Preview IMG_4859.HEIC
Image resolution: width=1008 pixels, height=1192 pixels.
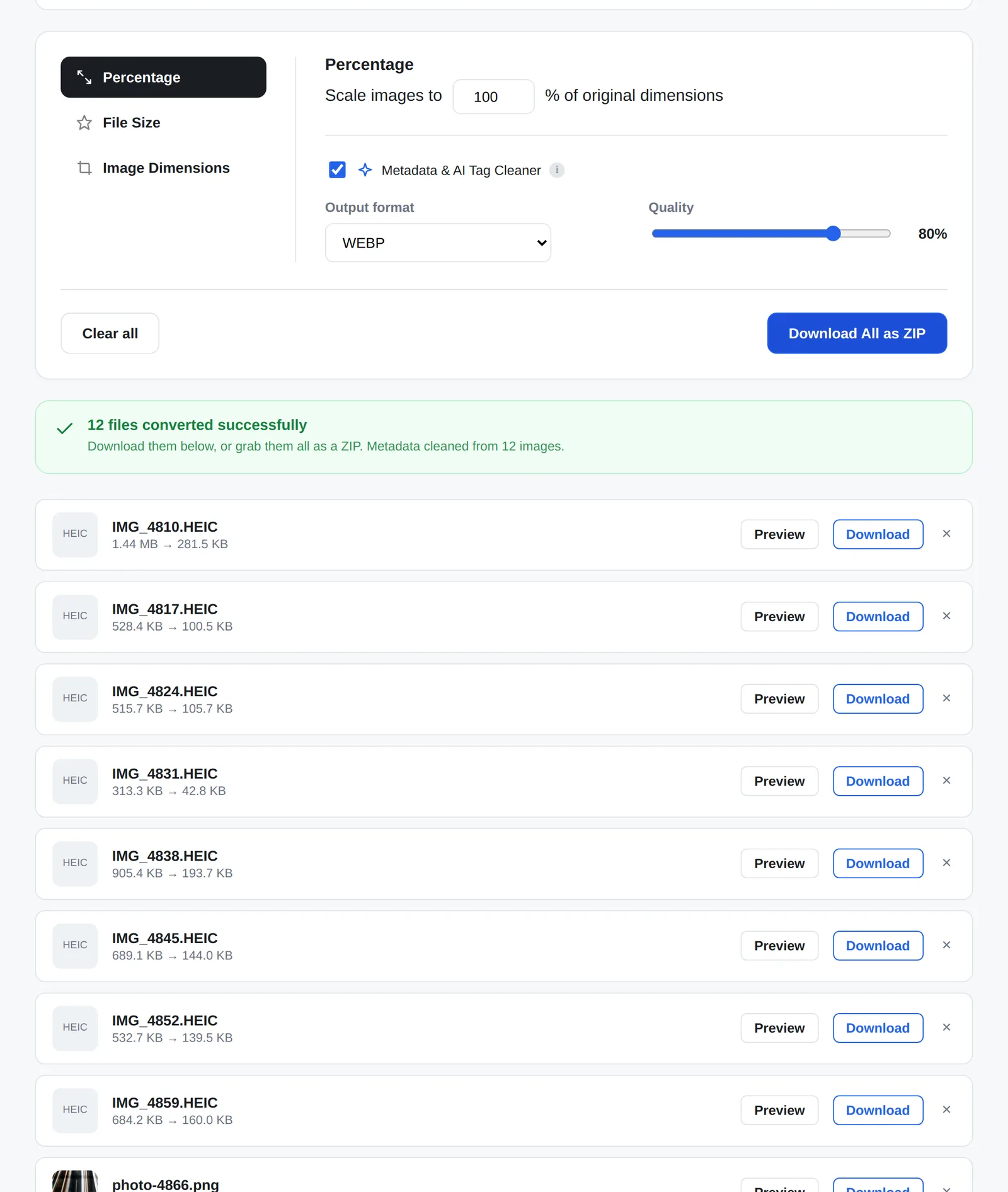(779, 1110)
